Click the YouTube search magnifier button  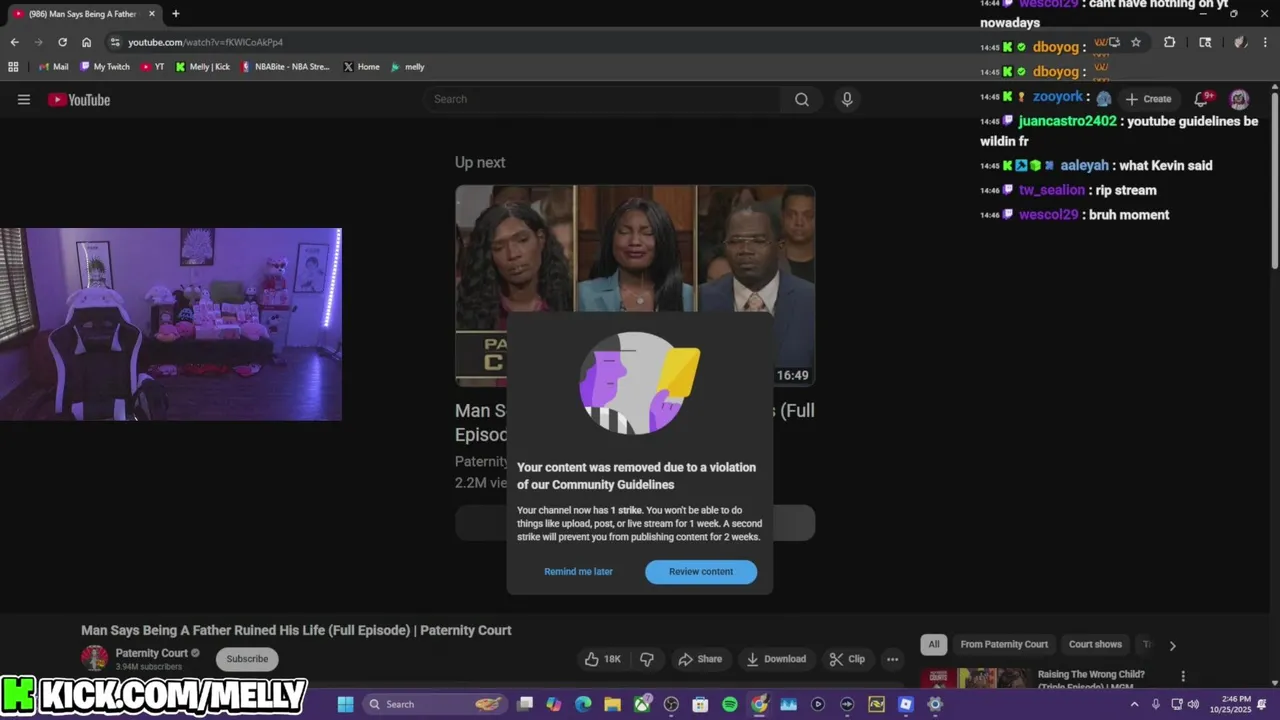click(x=802, y=99)
